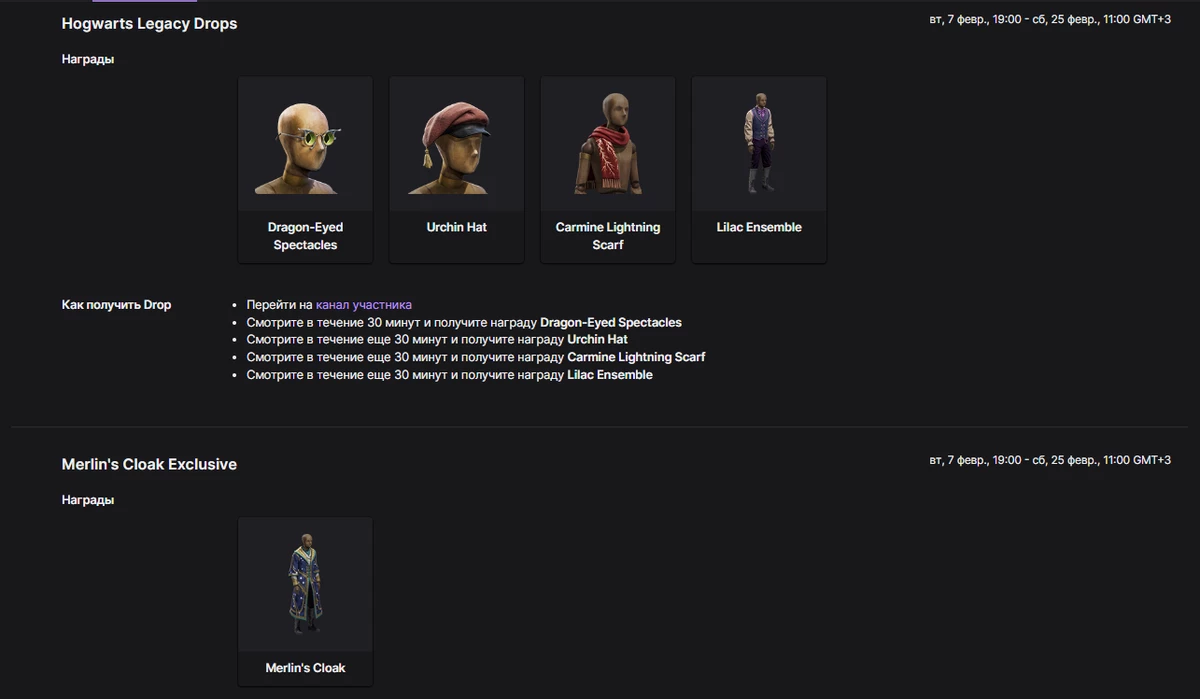The width and height of the screenshot is (1200, 699).
Task: Select the Urchin Hat reward image
Action: coord(456,144)
